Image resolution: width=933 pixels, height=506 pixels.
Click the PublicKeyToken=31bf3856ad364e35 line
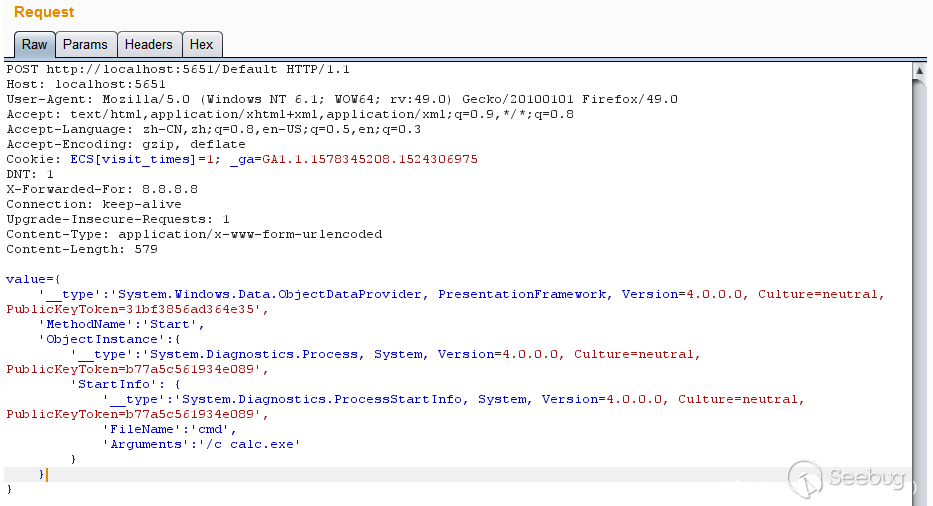point(137,310)
